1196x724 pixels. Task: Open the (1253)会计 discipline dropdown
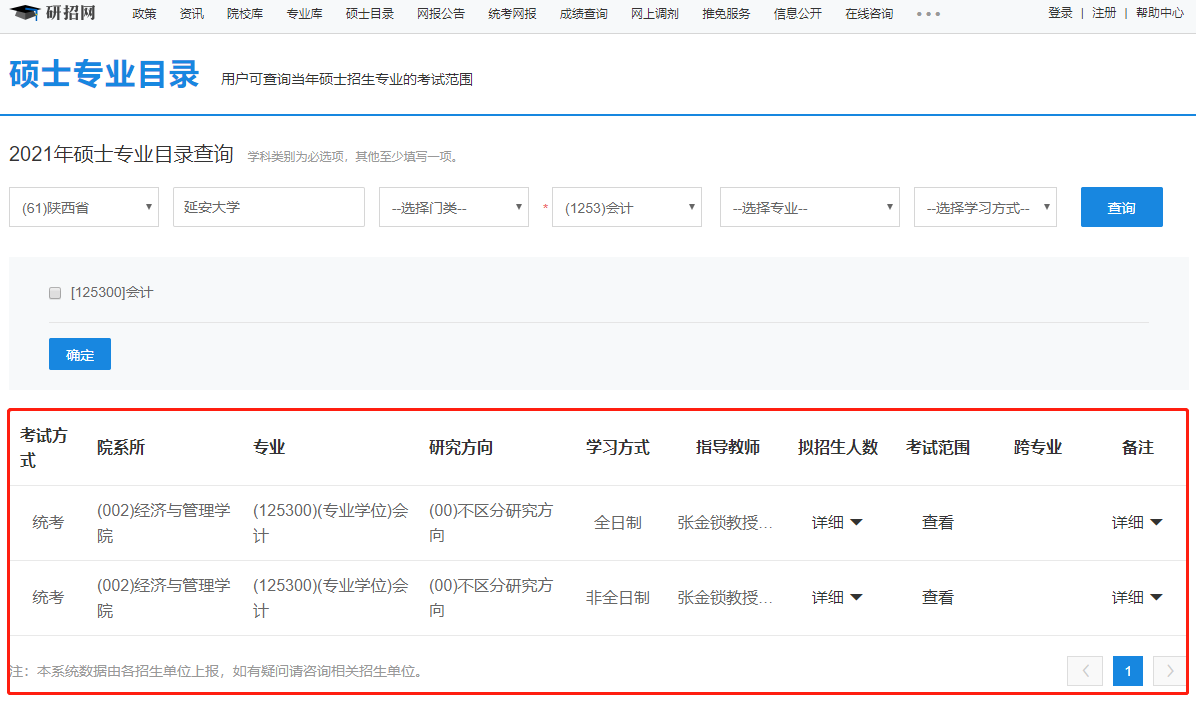click(627, 207)
